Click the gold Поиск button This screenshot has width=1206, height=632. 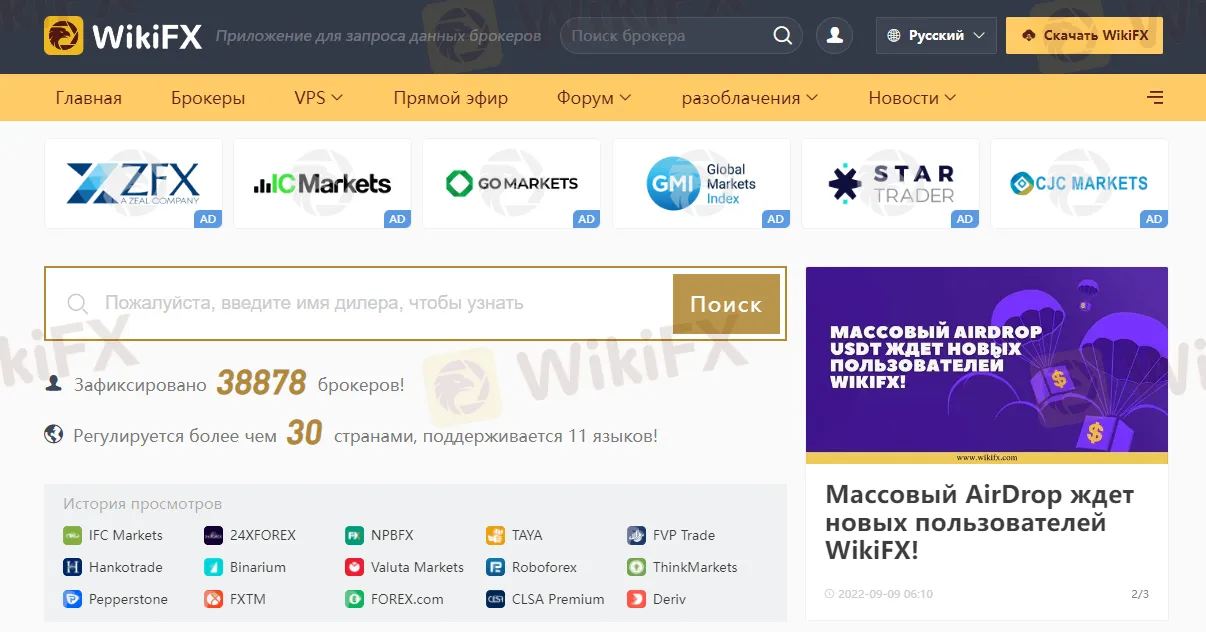(726, 304)
